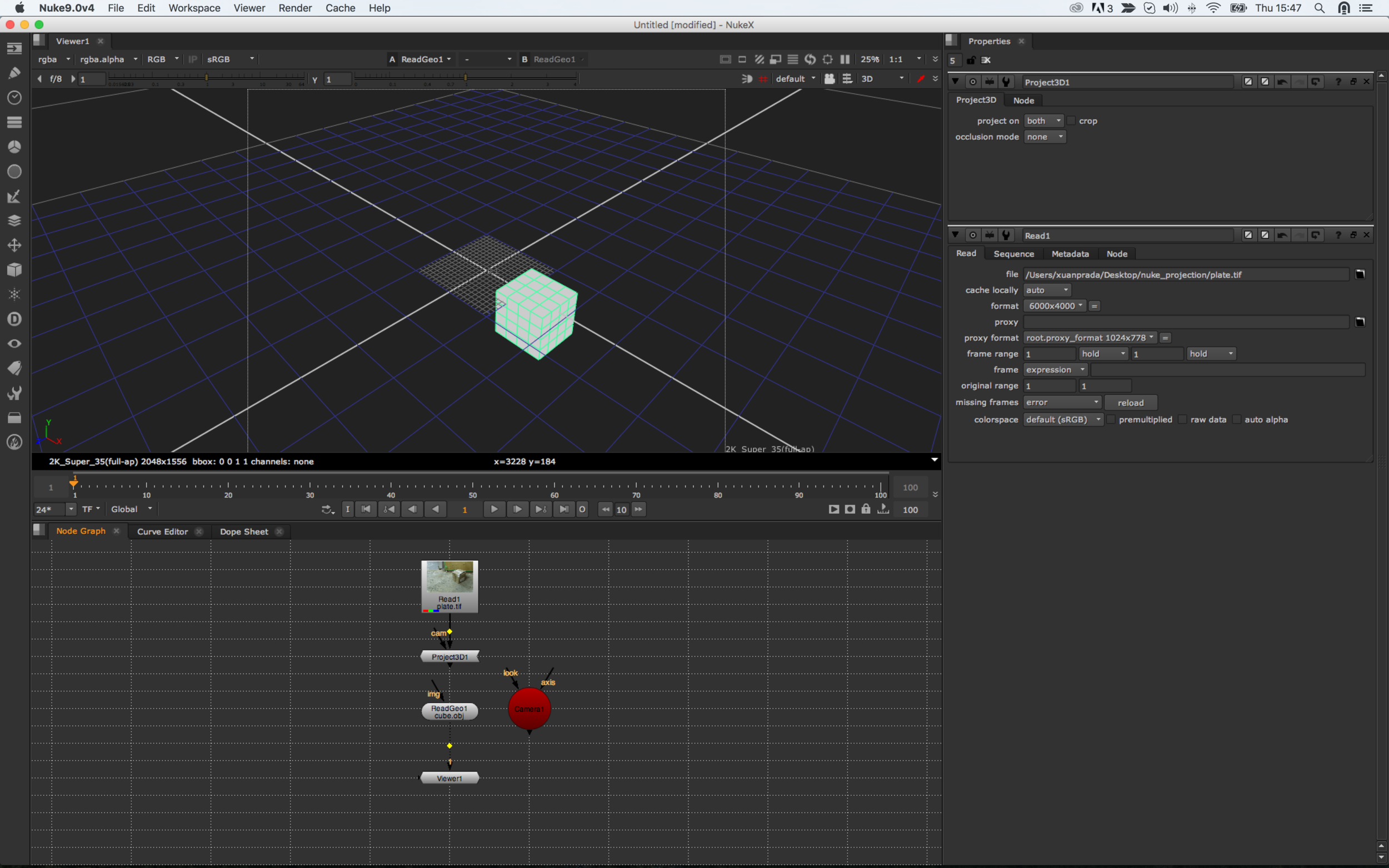Click the viewer gamma Y slider
This screenshot has height=868, width=1389.
[465, 78]
